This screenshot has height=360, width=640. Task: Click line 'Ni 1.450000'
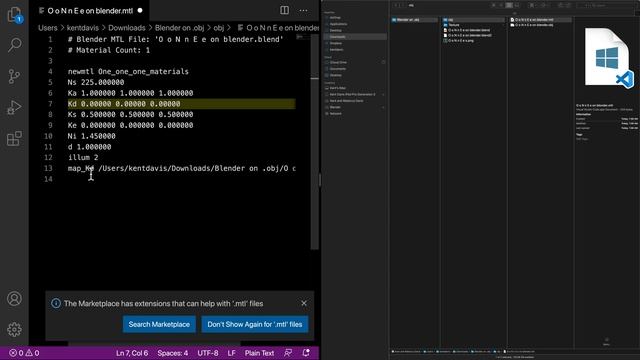[x=92, y=136]
